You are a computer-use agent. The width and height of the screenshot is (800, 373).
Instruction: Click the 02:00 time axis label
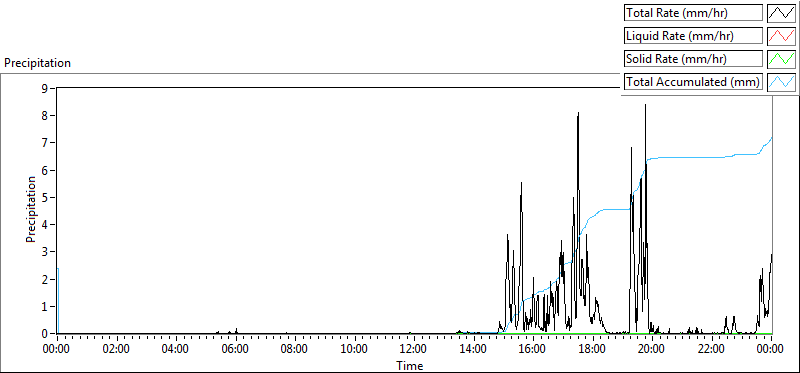(117, 350)
